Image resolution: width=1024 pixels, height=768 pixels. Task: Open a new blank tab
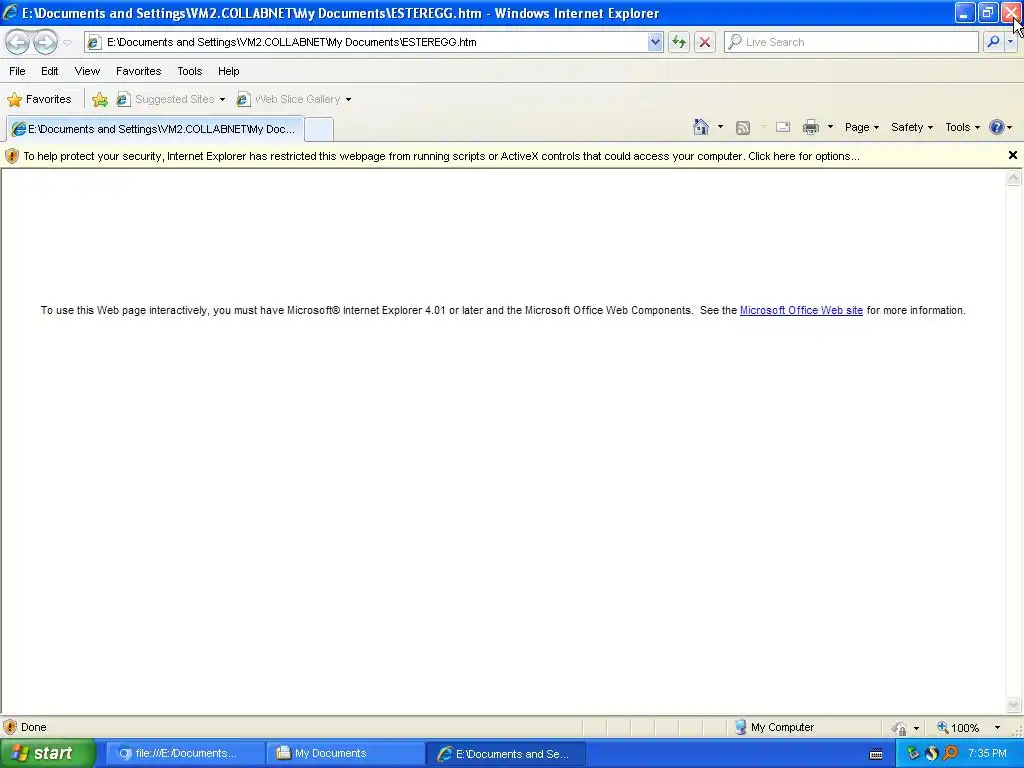click(x=319, y=129)
